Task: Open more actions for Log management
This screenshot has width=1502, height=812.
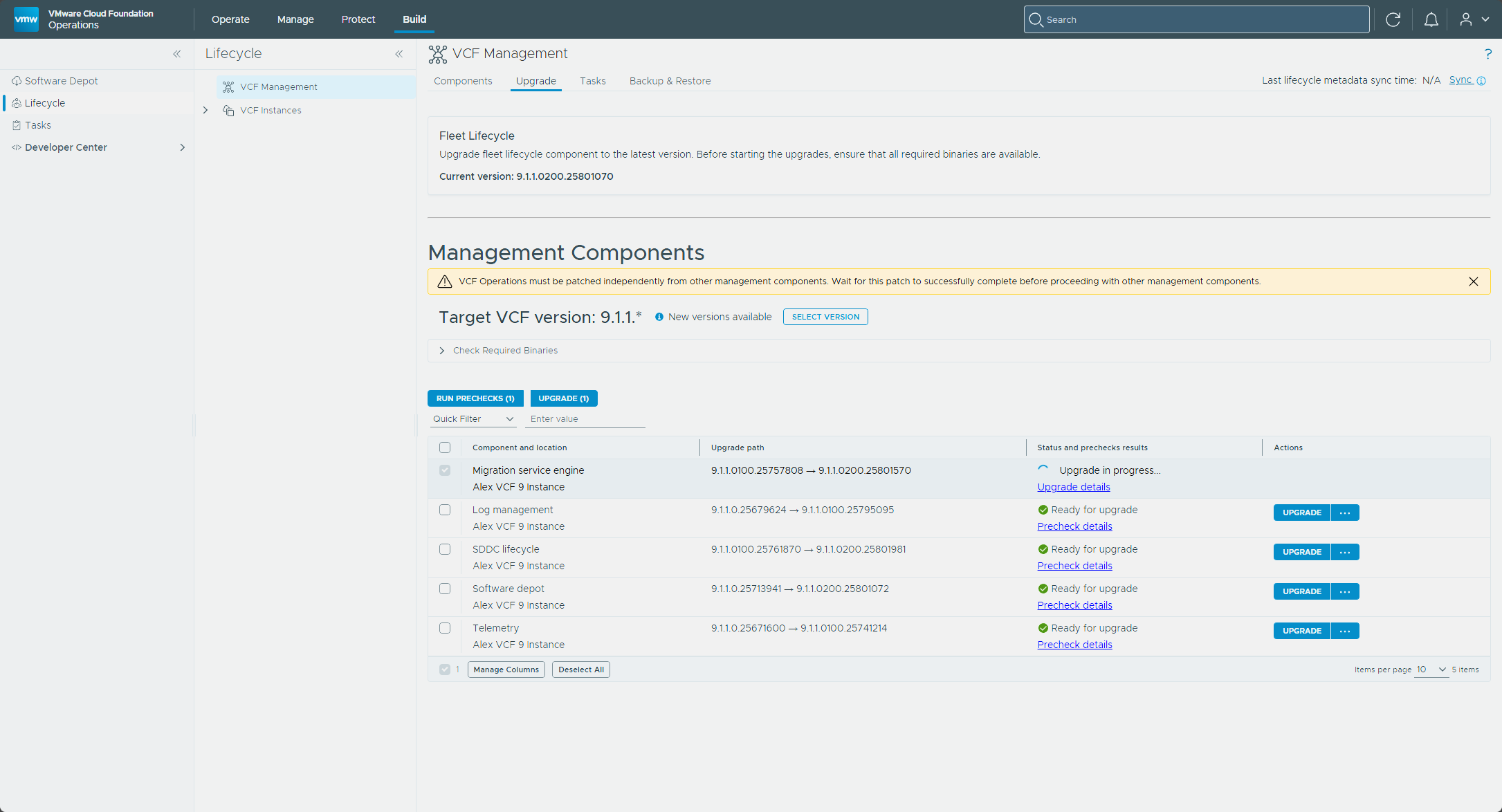Action: [x=1345, y=513]
